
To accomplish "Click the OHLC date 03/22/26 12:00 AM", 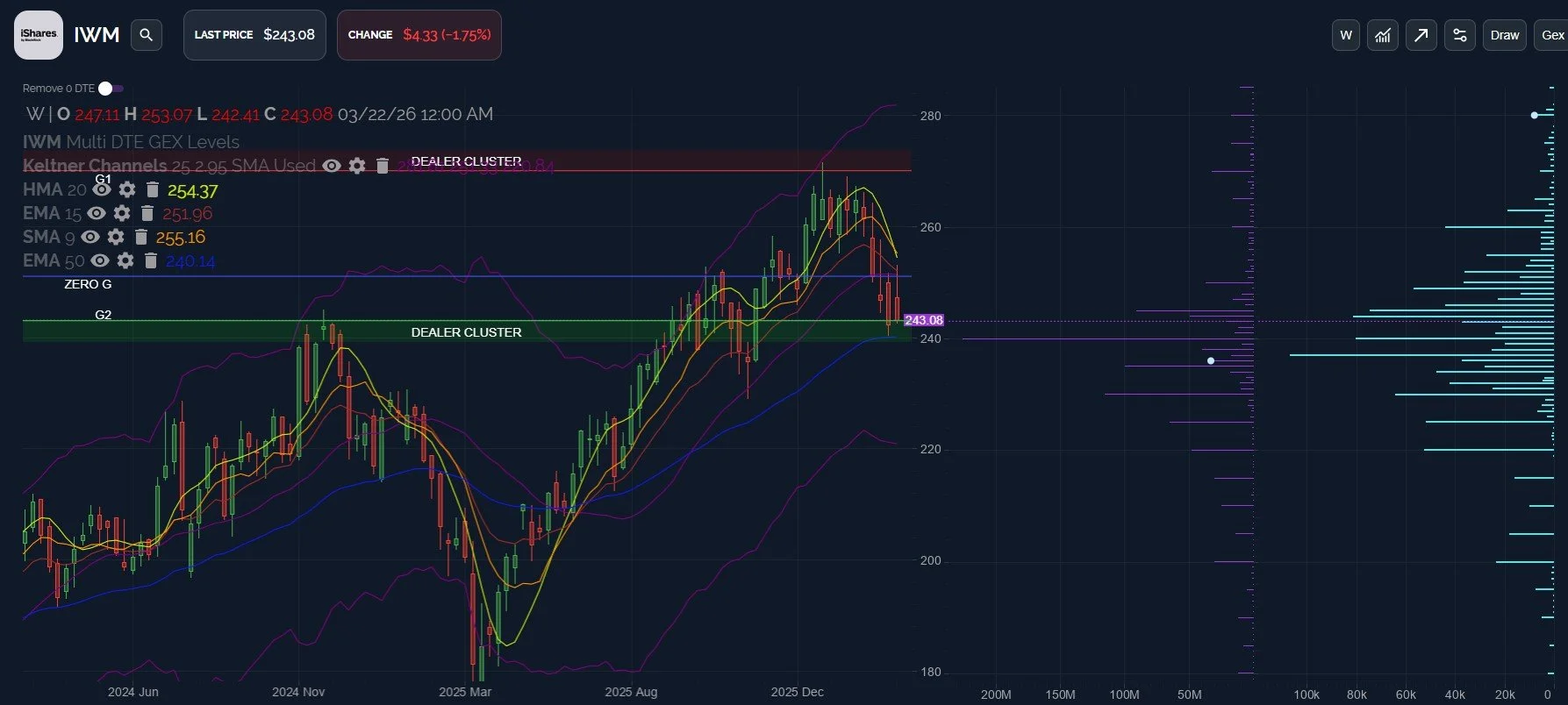I will [415, 114].
